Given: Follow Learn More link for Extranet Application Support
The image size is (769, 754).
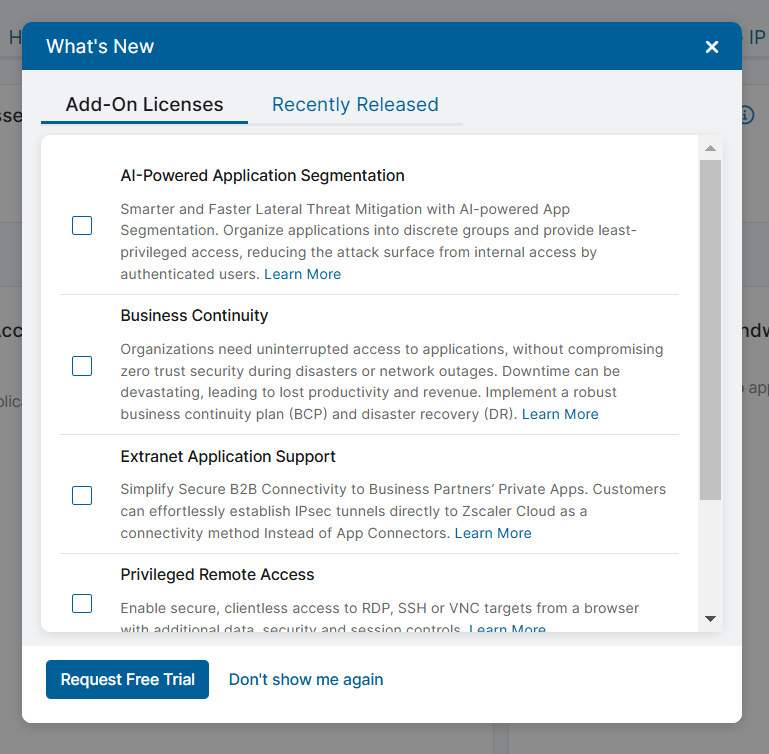Looking at the screenshot, I should pyautogui.click(x=493, y=533).
